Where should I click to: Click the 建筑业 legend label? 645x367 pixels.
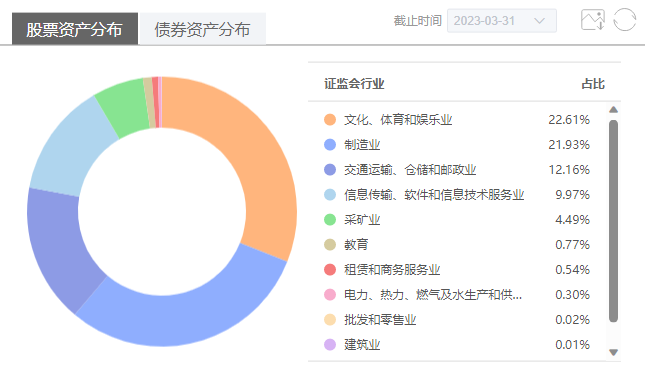[362, 344]
